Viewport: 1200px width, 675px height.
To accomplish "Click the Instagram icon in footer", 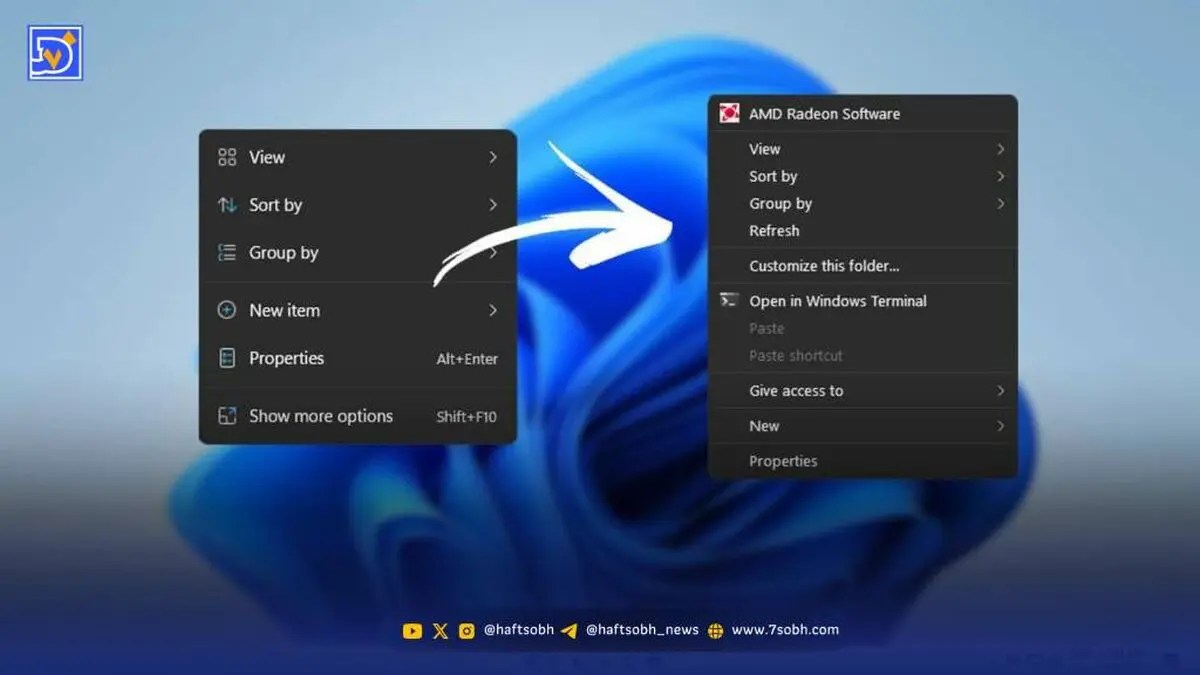I will [467, 631].
